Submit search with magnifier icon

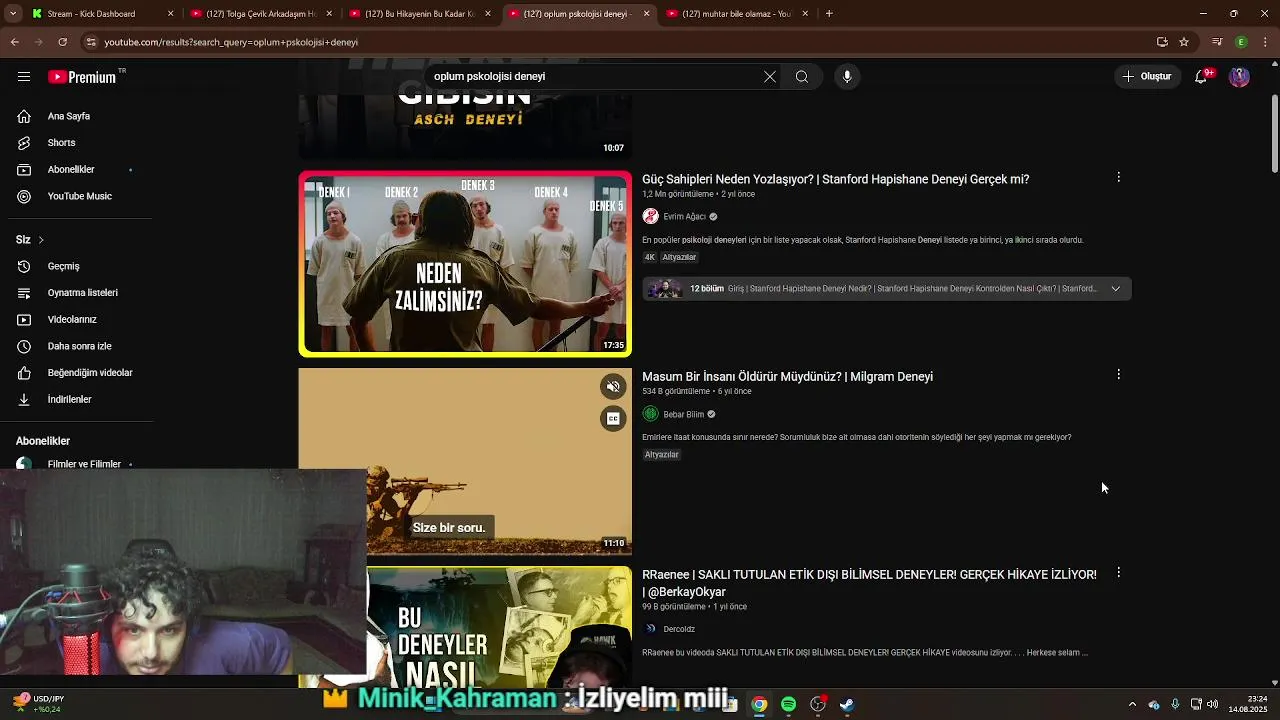pyautogui.click(x=802, y=77)
